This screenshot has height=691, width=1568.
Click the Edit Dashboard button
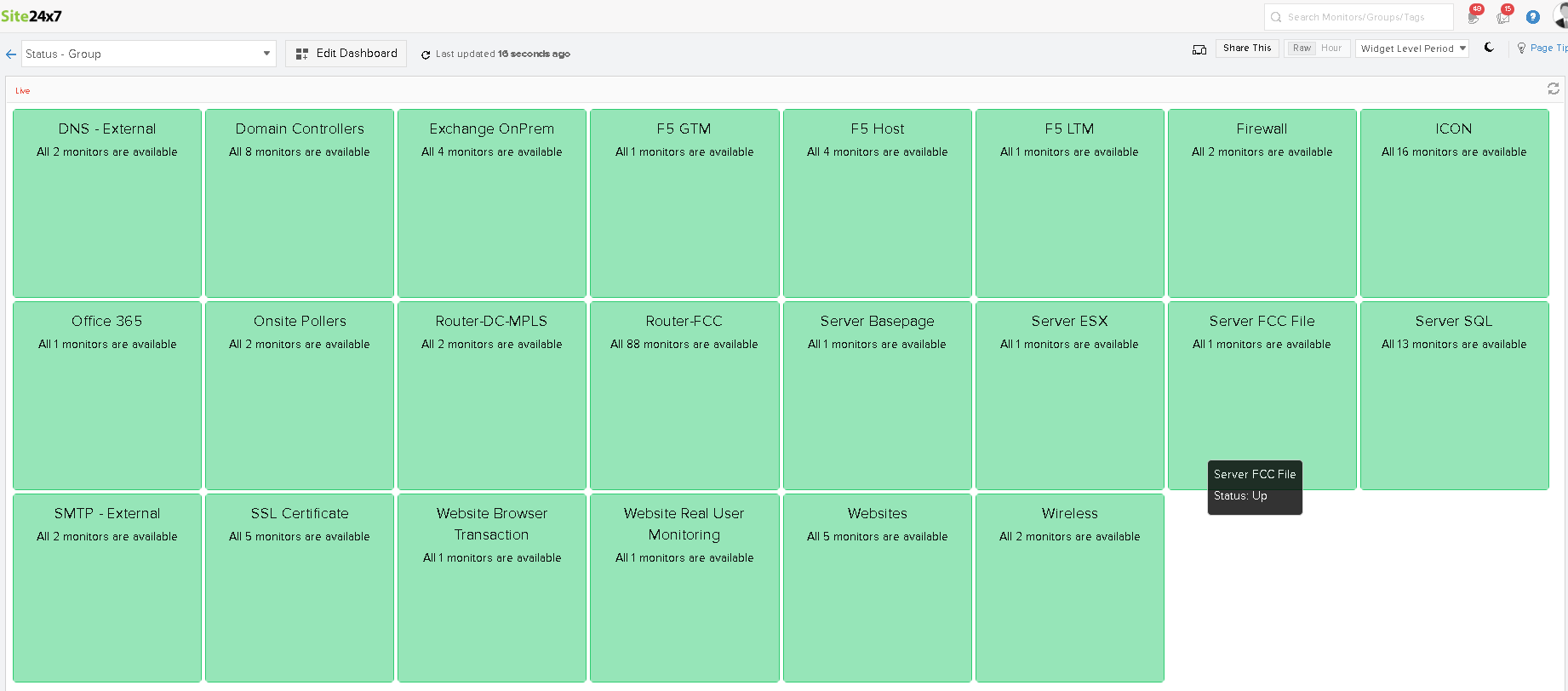[346, 54]
